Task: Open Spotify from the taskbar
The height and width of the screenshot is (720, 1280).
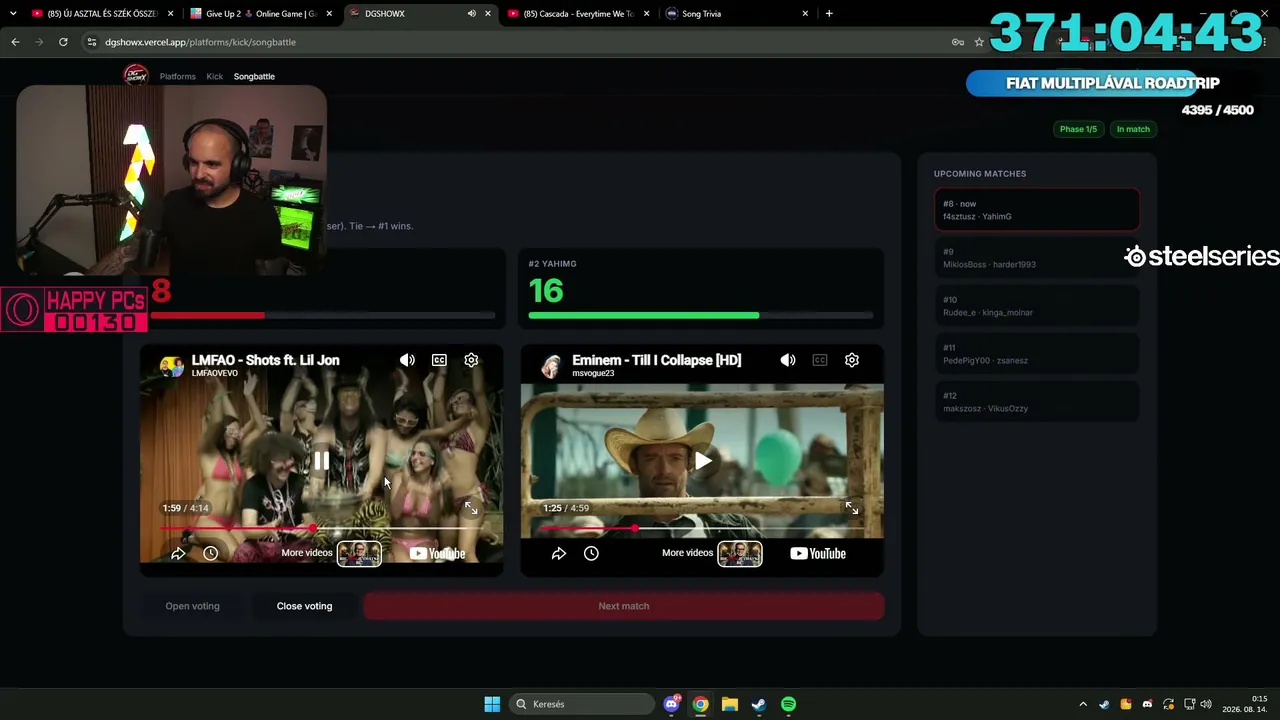Action: pos(788,704)
